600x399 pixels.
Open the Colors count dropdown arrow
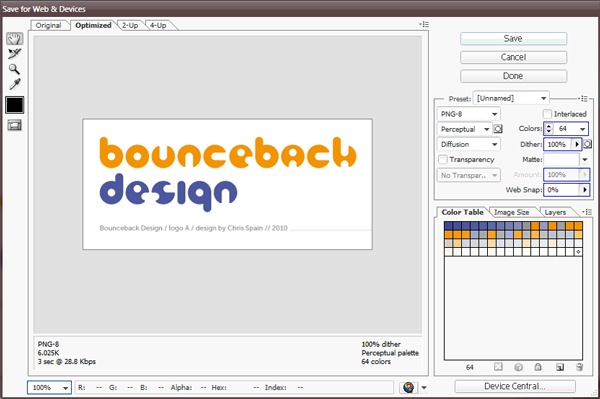(582, 129)
